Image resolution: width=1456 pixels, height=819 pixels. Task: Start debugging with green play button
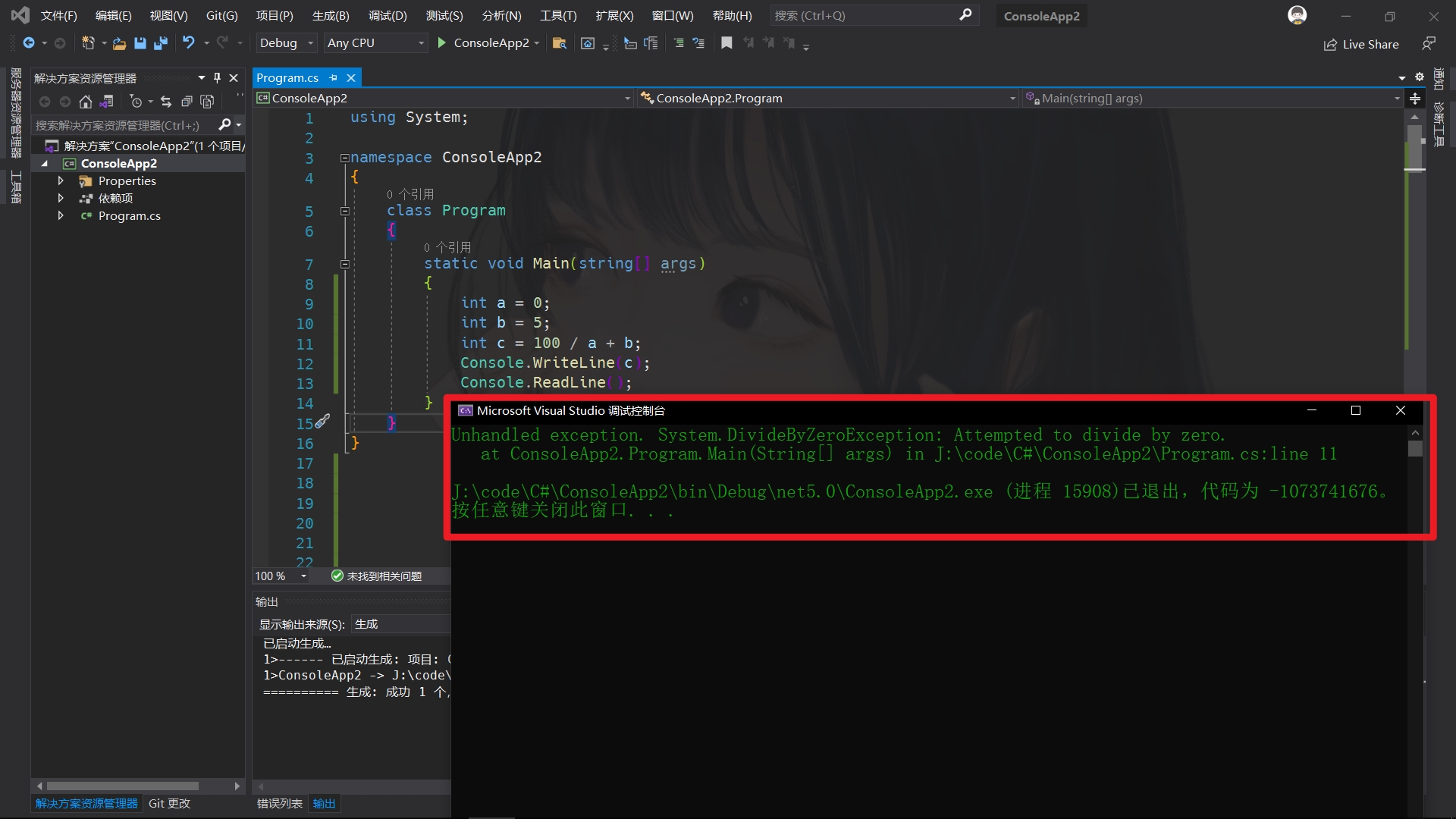(442, 43)
